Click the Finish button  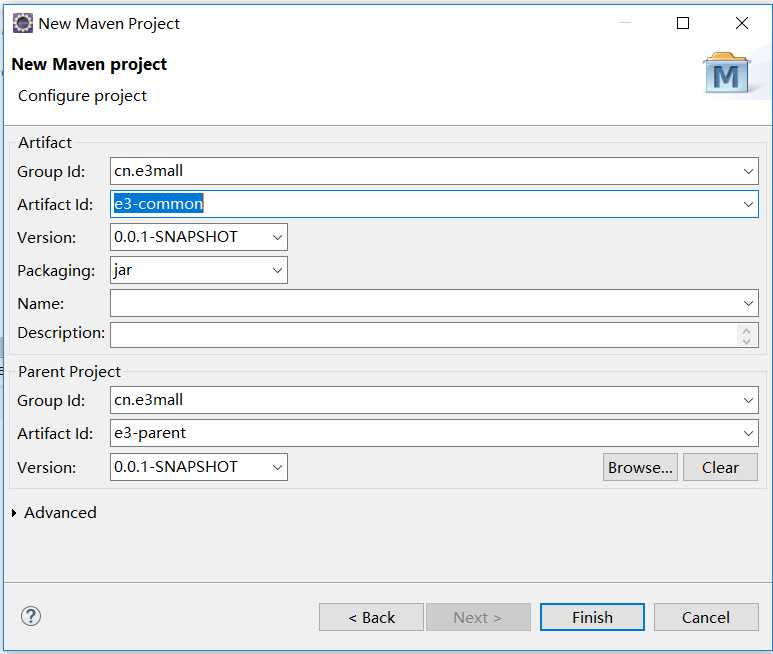tap(592, 617)
